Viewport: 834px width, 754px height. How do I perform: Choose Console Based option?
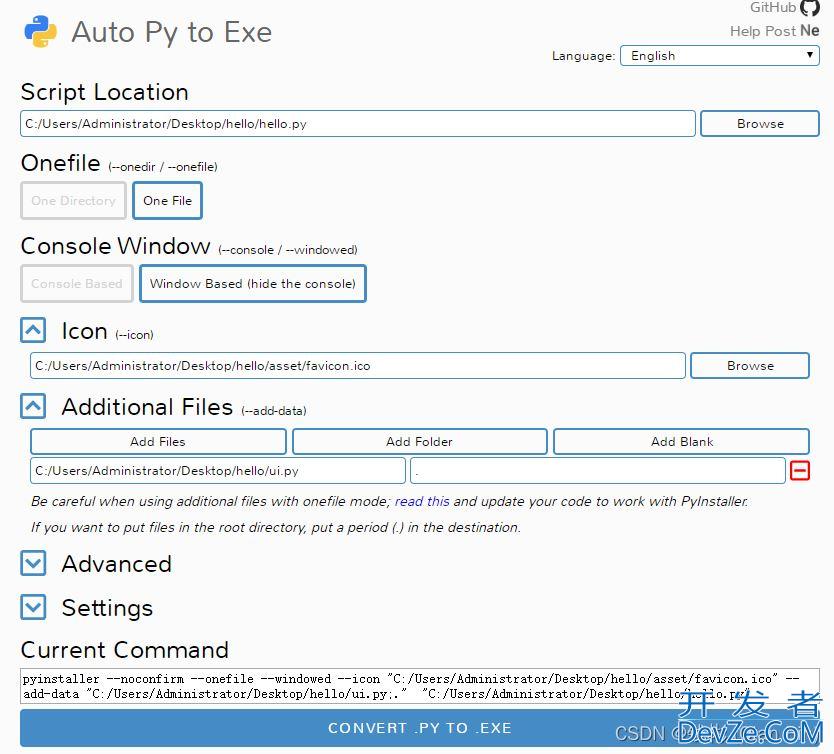click(77, 283)
